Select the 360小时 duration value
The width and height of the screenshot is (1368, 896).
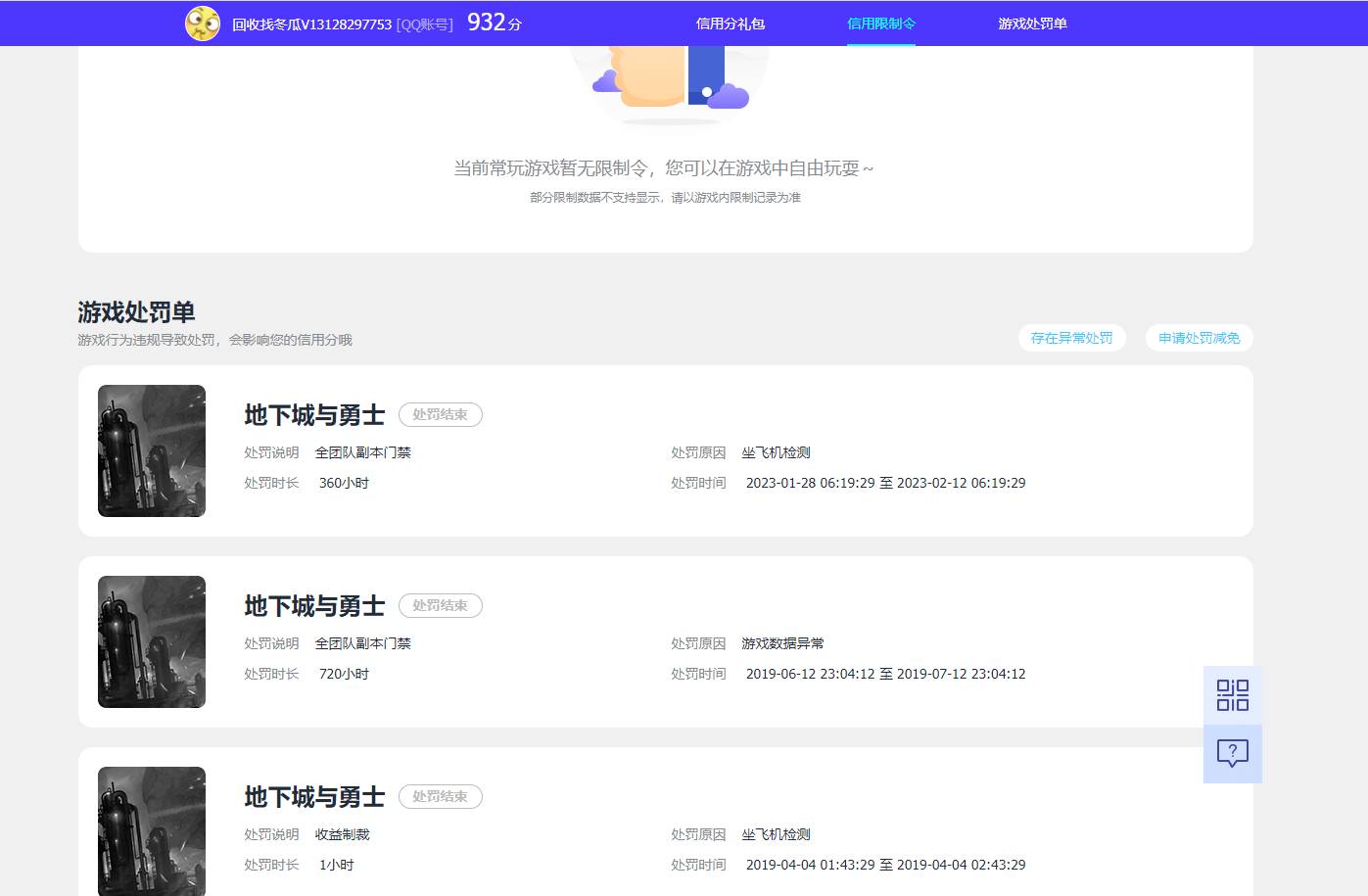[x=344, y=483]
